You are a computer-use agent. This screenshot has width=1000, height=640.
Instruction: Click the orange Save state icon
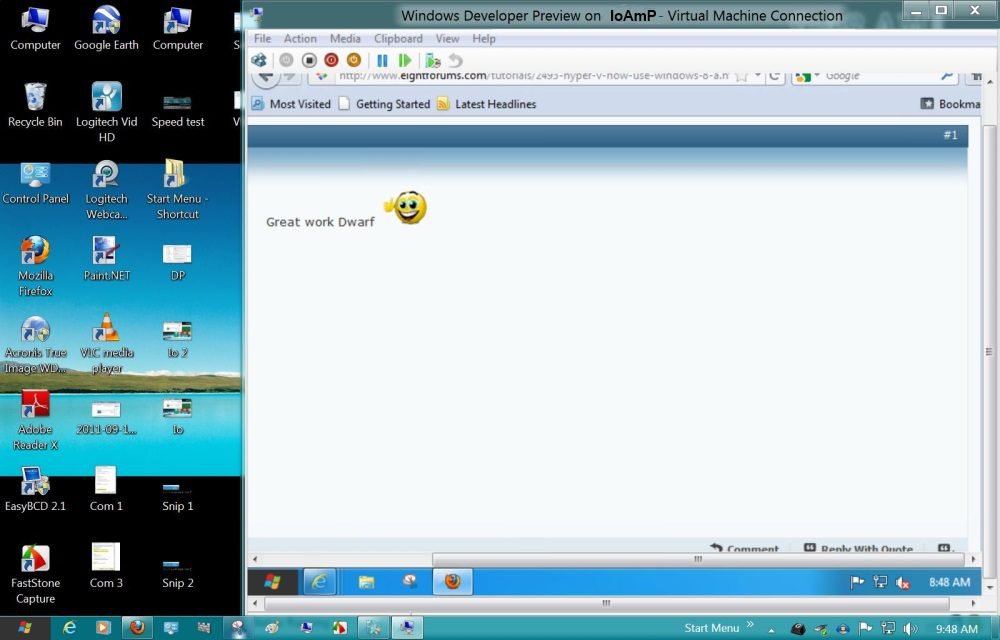pyautogui.click(x=353, y=60)
